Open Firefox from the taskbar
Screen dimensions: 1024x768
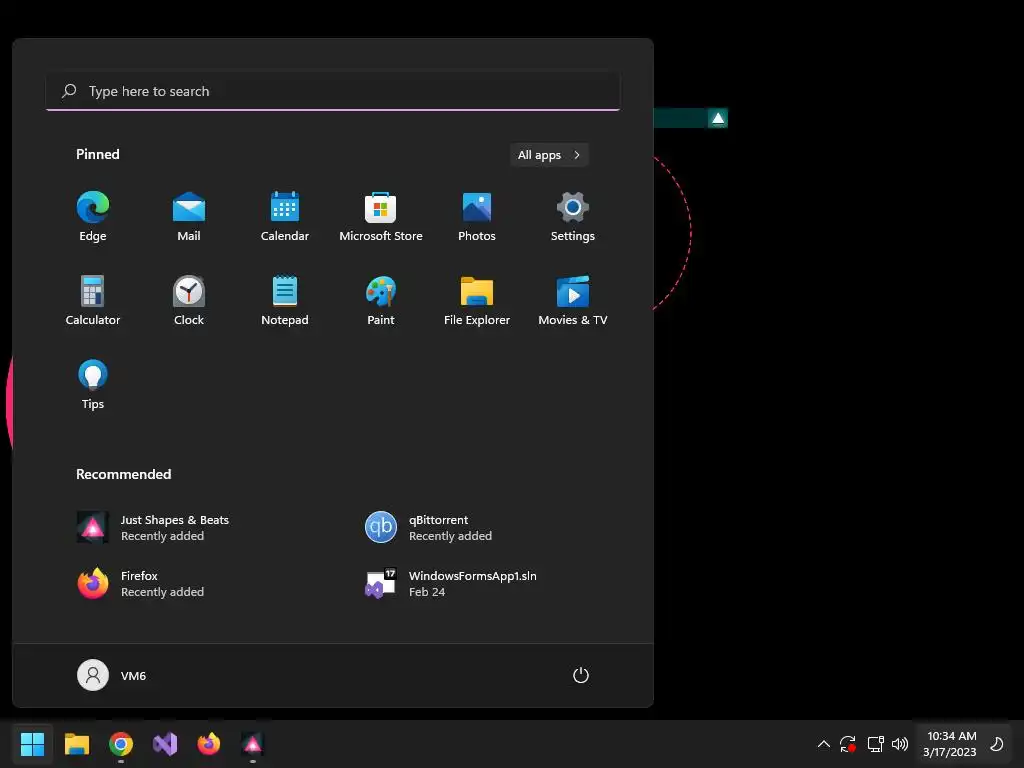coord(209,744)
